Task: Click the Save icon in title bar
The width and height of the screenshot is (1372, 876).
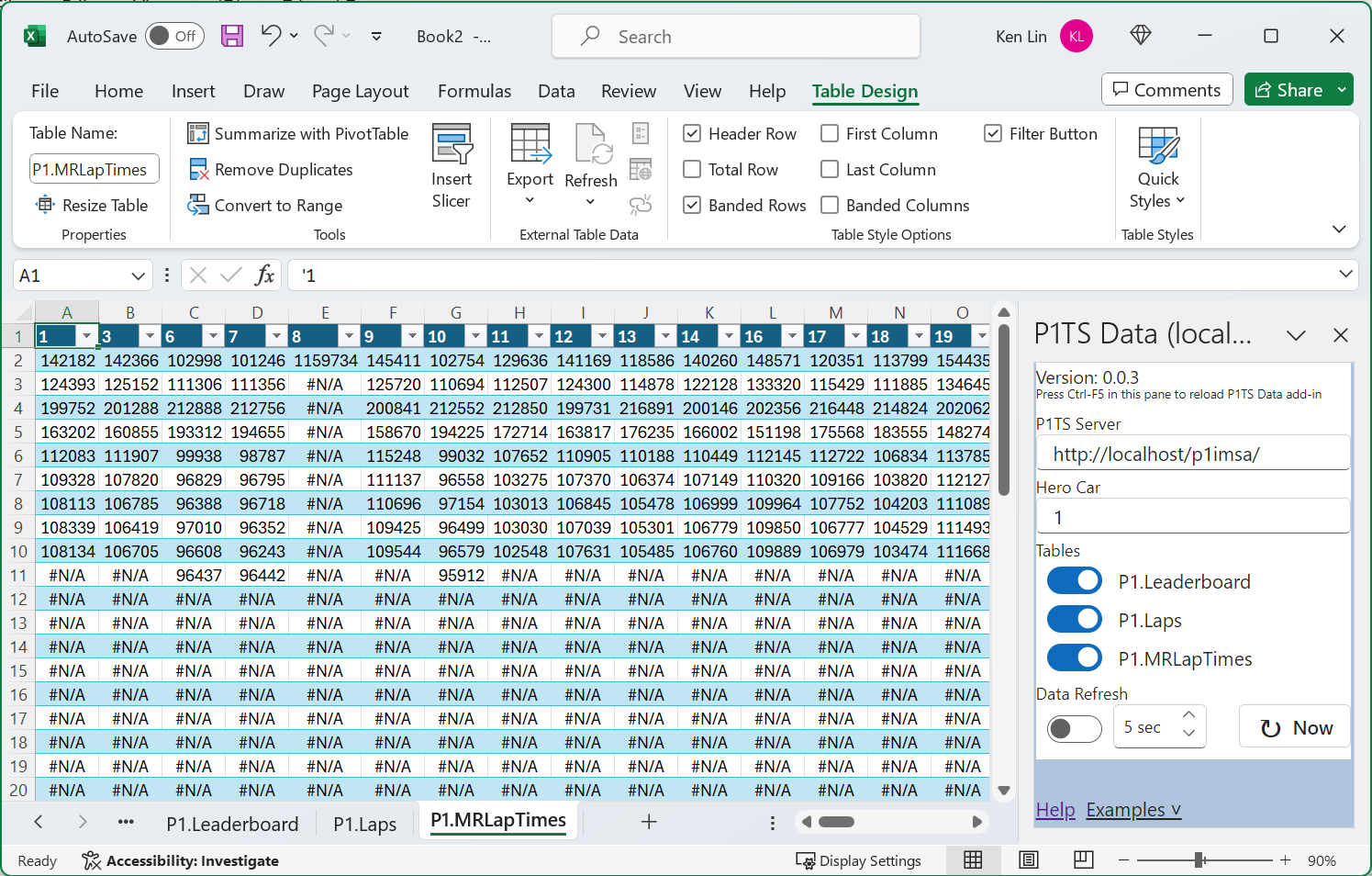Action: [232, 36]
